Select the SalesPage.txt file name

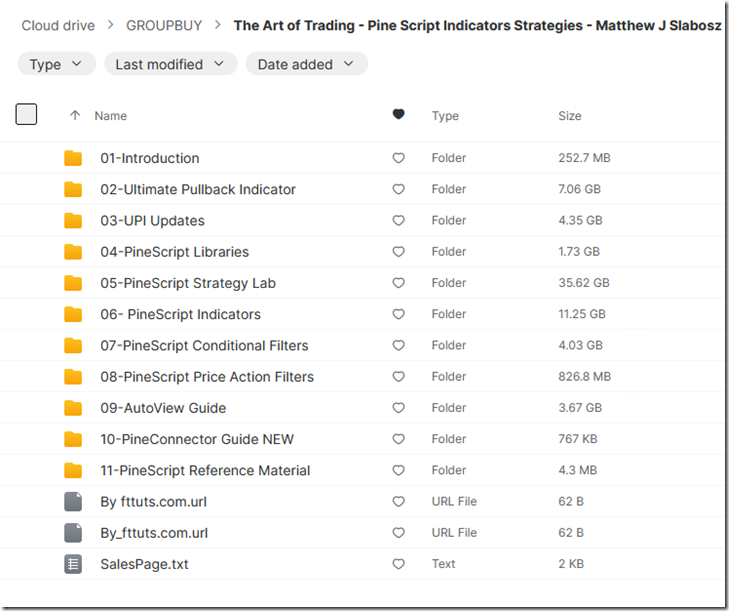click(x=145, y=564)
